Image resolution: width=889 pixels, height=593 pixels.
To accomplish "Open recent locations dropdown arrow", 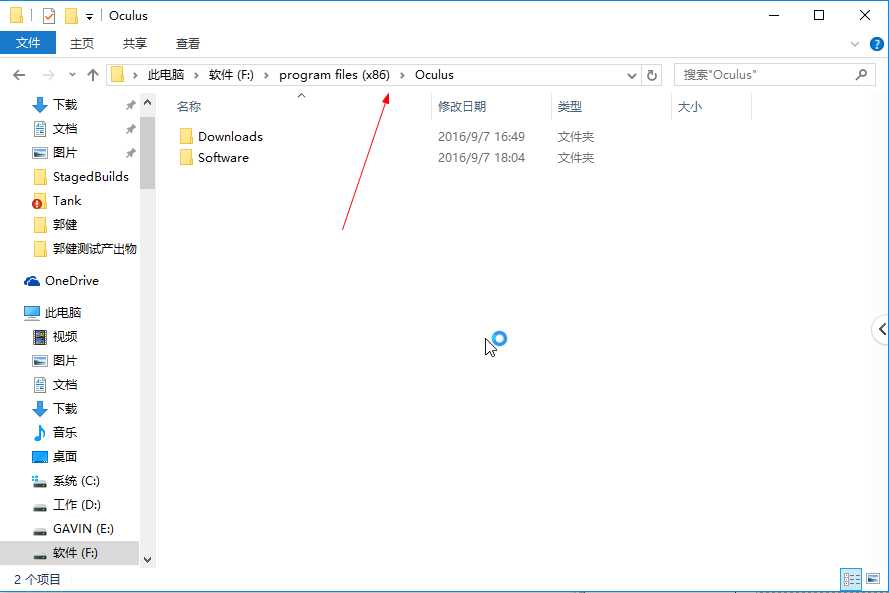I will click(x=72, y=75).
